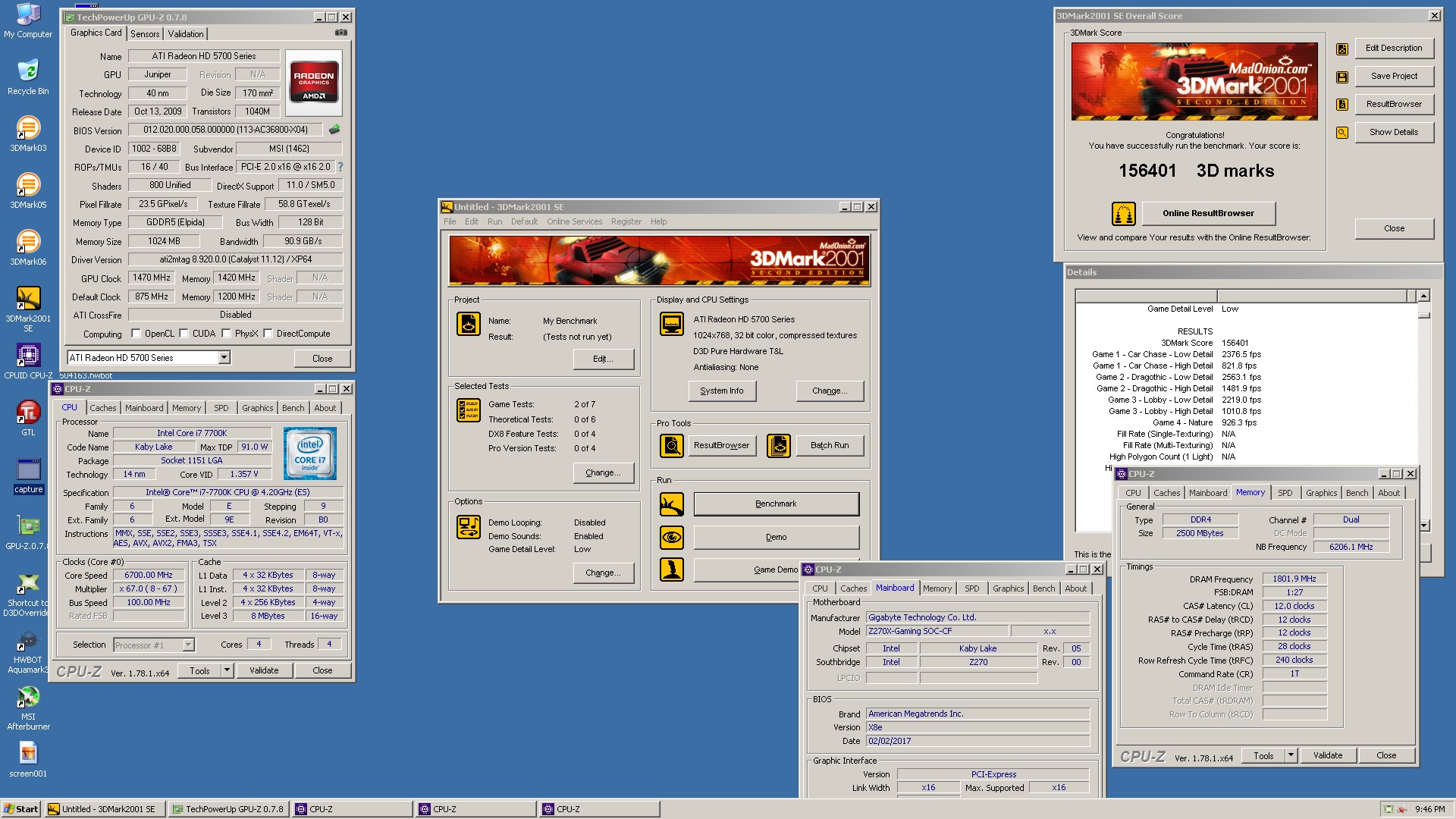Open the Graphics tab in CPU-Z Mainboard window
This screenshot has height=819, width=1456.
tap(1009, 588)
